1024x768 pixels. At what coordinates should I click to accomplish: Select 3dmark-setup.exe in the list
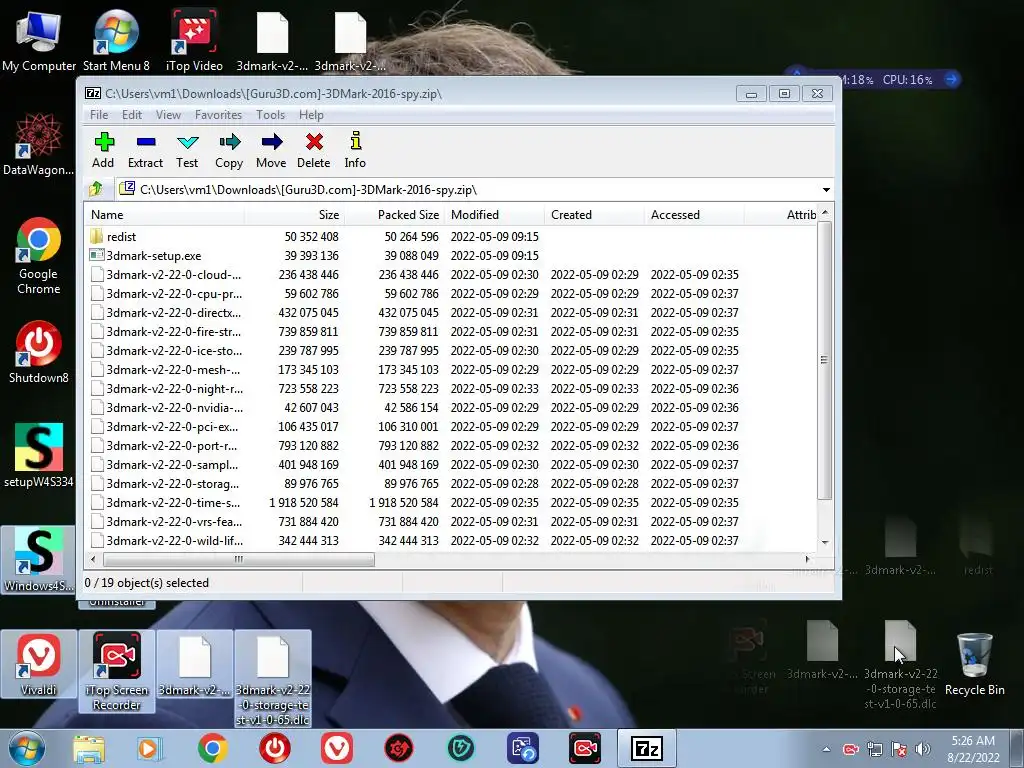click(x=451, y=255)
